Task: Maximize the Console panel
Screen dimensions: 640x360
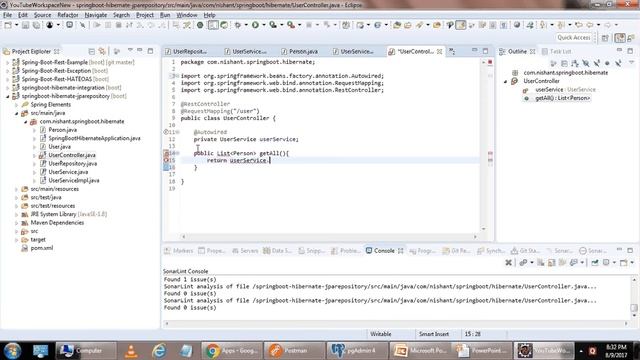Action: pos(630,250)
